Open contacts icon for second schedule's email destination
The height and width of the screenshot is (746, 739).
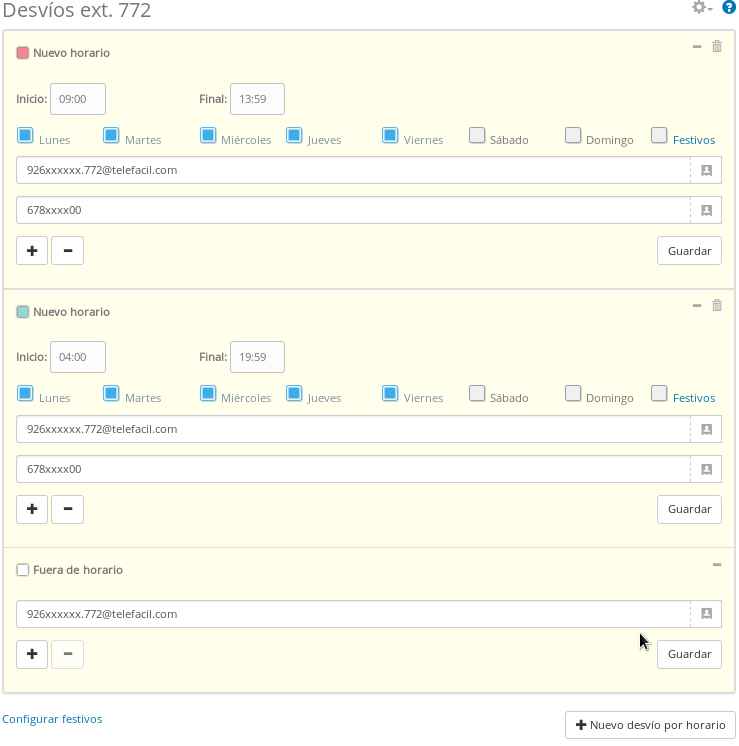coord(706,429)
